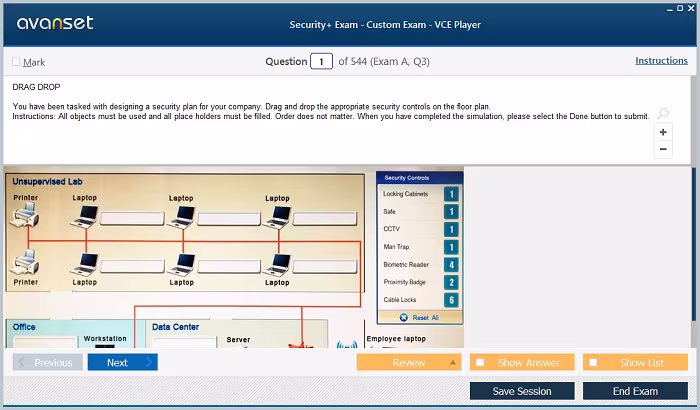Select the CCTV security control
This screenshot has height=410, width=700.
[x=392, y=229]
